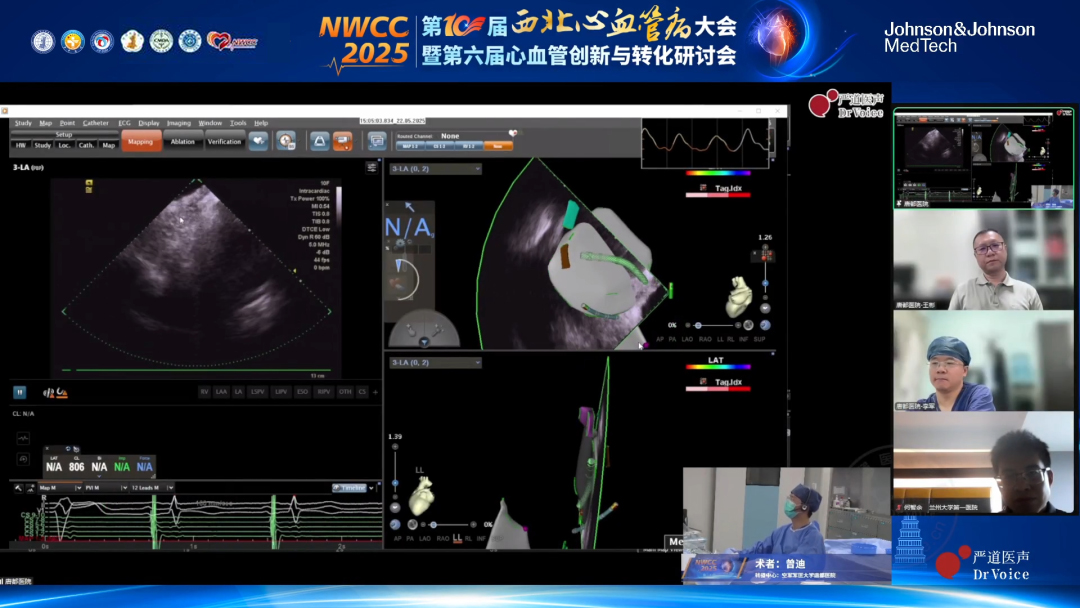This screenshot has width=1080, height=608.
Task: Click the lower map LL heart orientation model
Action: pos(422,496)
